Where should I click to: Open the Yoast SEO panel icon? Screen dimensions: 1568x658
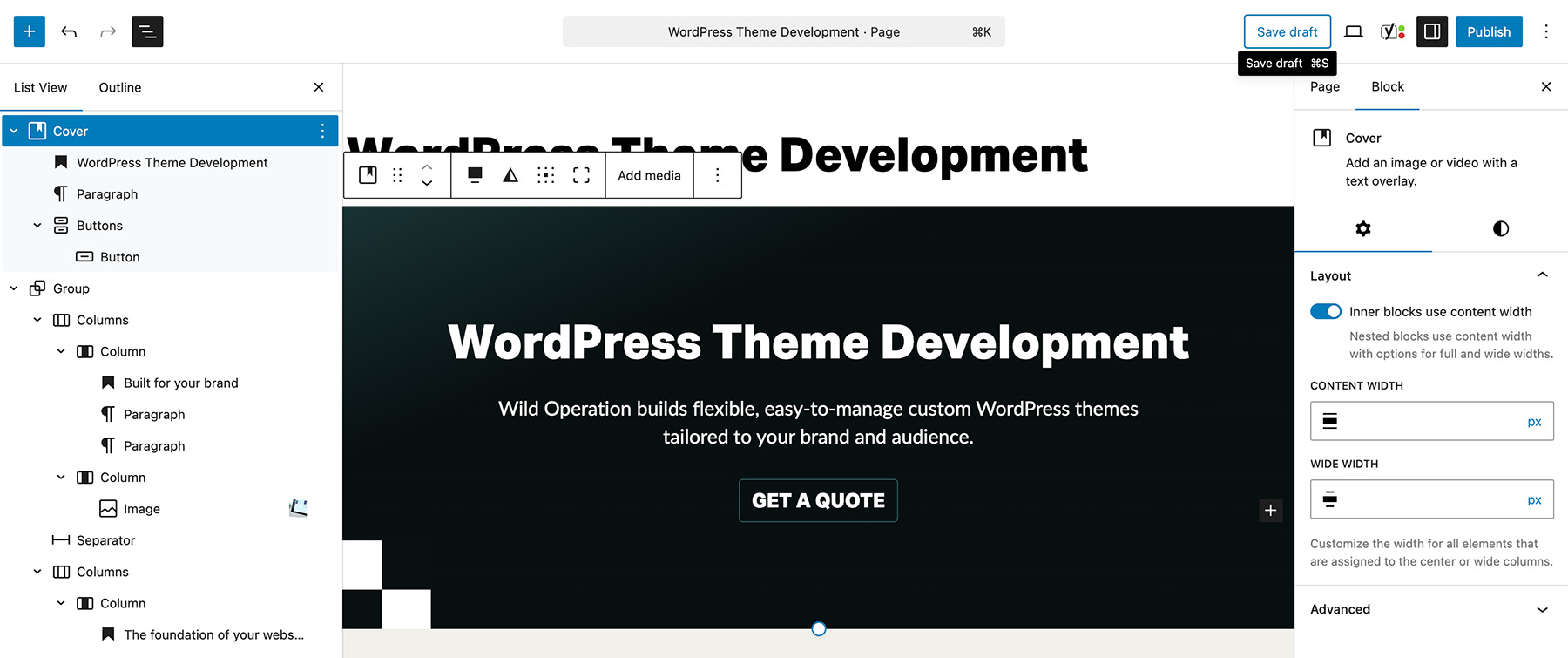click(1392, 31)
